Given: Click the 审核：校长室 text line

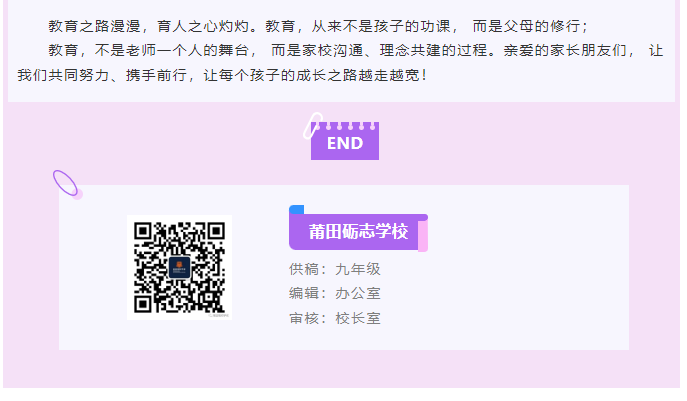Looking at the screenshot, I should 335,318.
